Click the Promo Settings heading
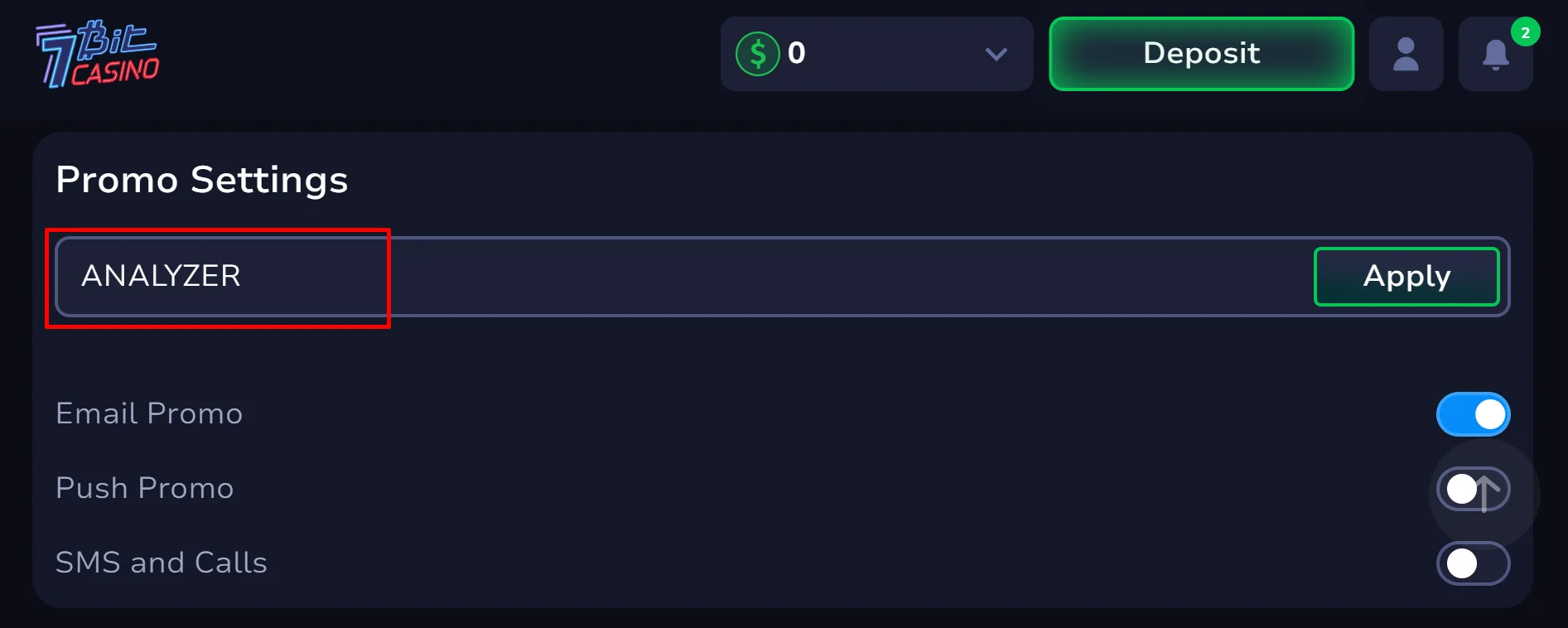 201,180
